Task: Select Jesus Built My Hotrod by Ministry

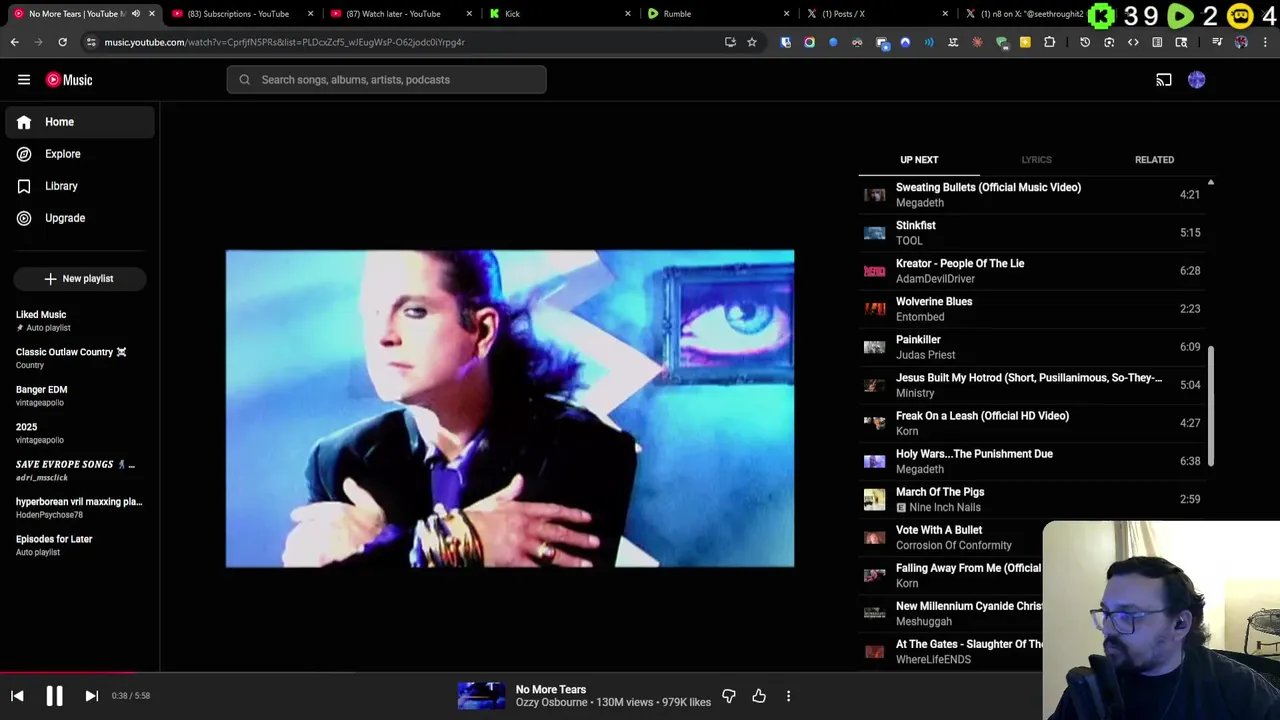Action: click(1032, 385)
